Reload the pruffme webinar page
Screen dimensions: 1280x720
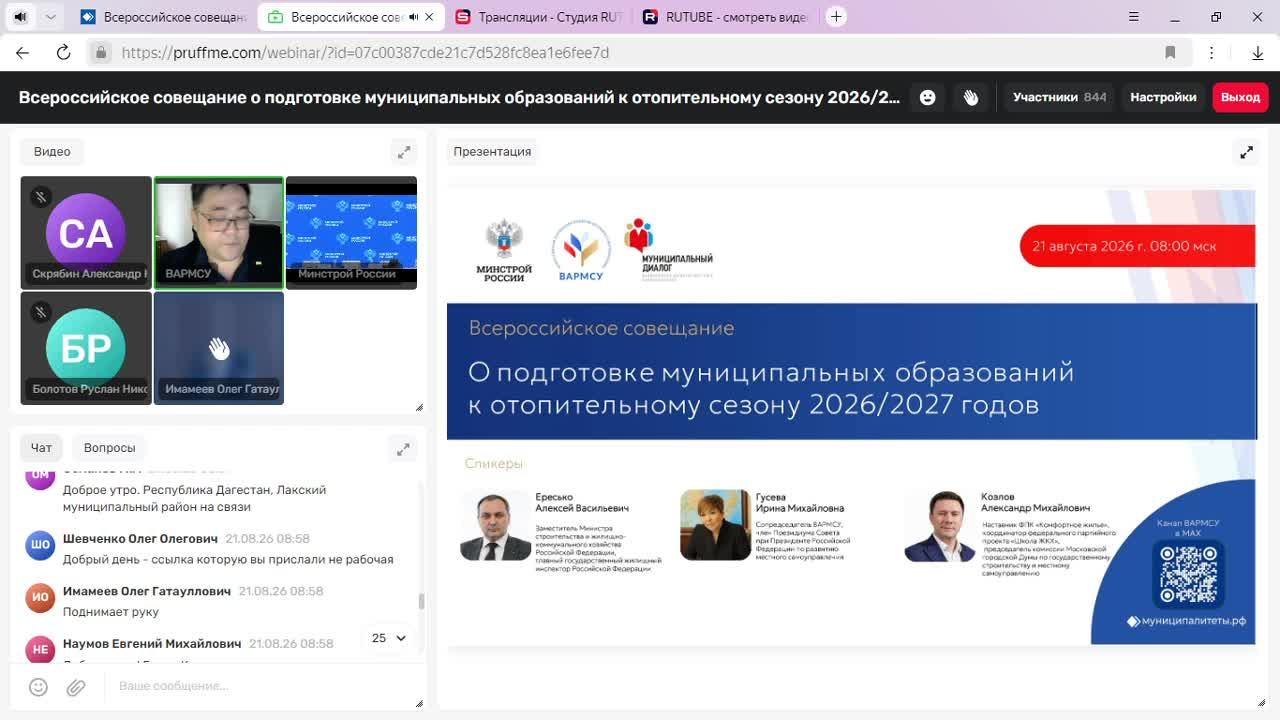click(63, 53)
